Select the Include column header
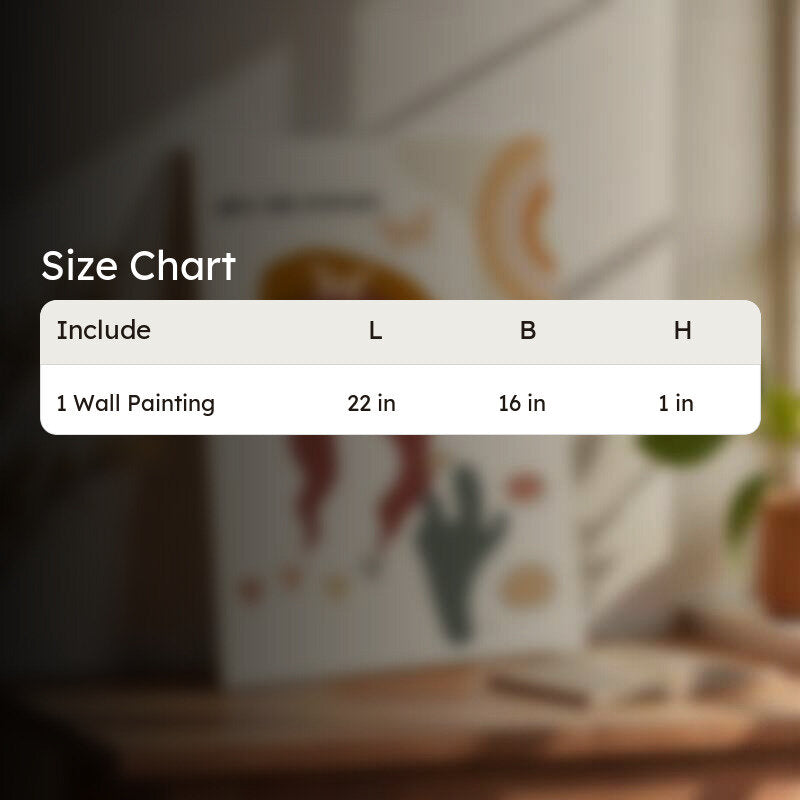Image resolution: width=800 pixels, height=800 pixels. [x=104, y=330]
